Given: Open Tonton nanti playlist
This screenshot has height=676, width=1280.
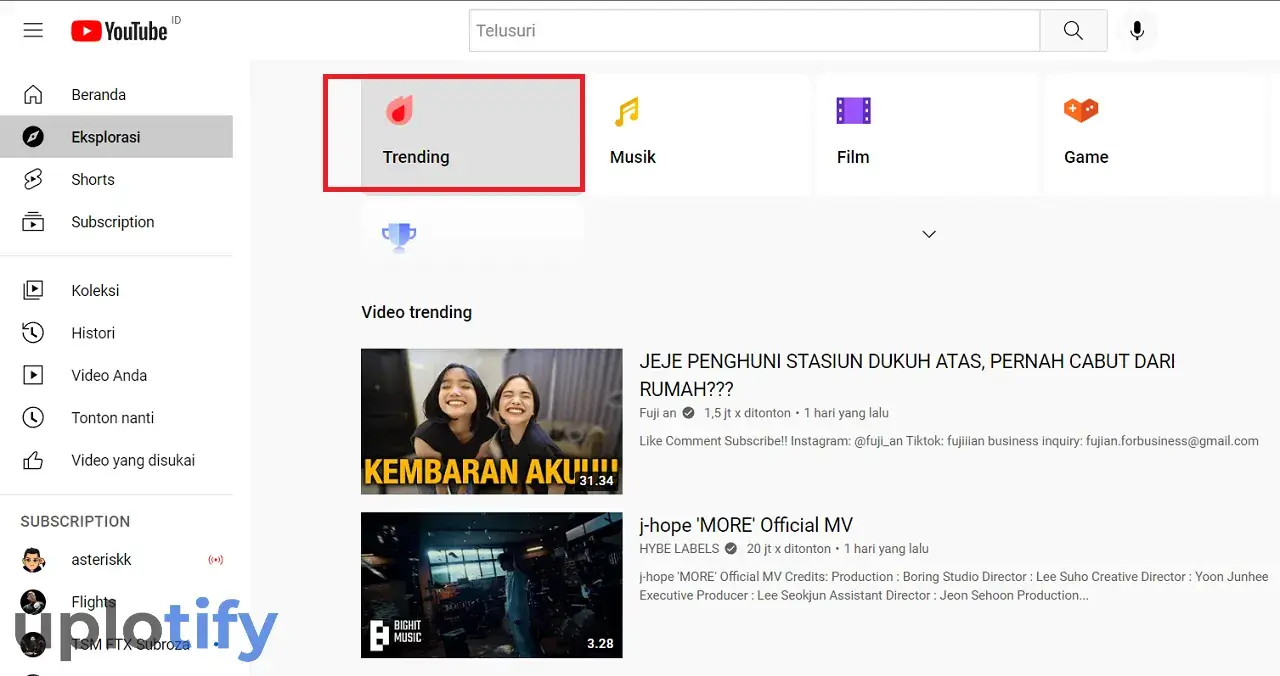Looking at the screenshot, I should pyautogui.click(x=116, y=418).
